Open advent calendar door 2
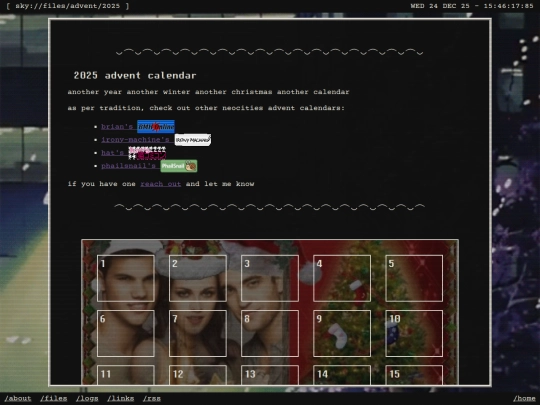540x405 pixels. click(x=198, y=278)
